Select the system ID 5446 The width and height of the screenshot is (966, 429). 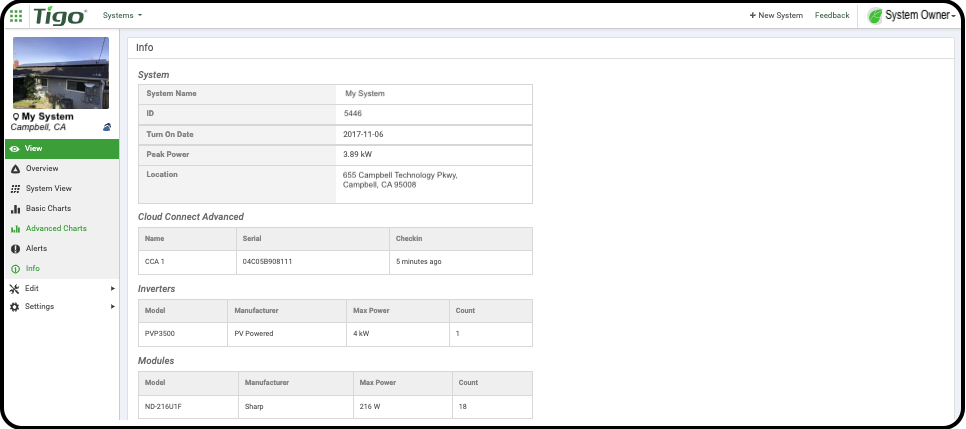click(353, 114)
